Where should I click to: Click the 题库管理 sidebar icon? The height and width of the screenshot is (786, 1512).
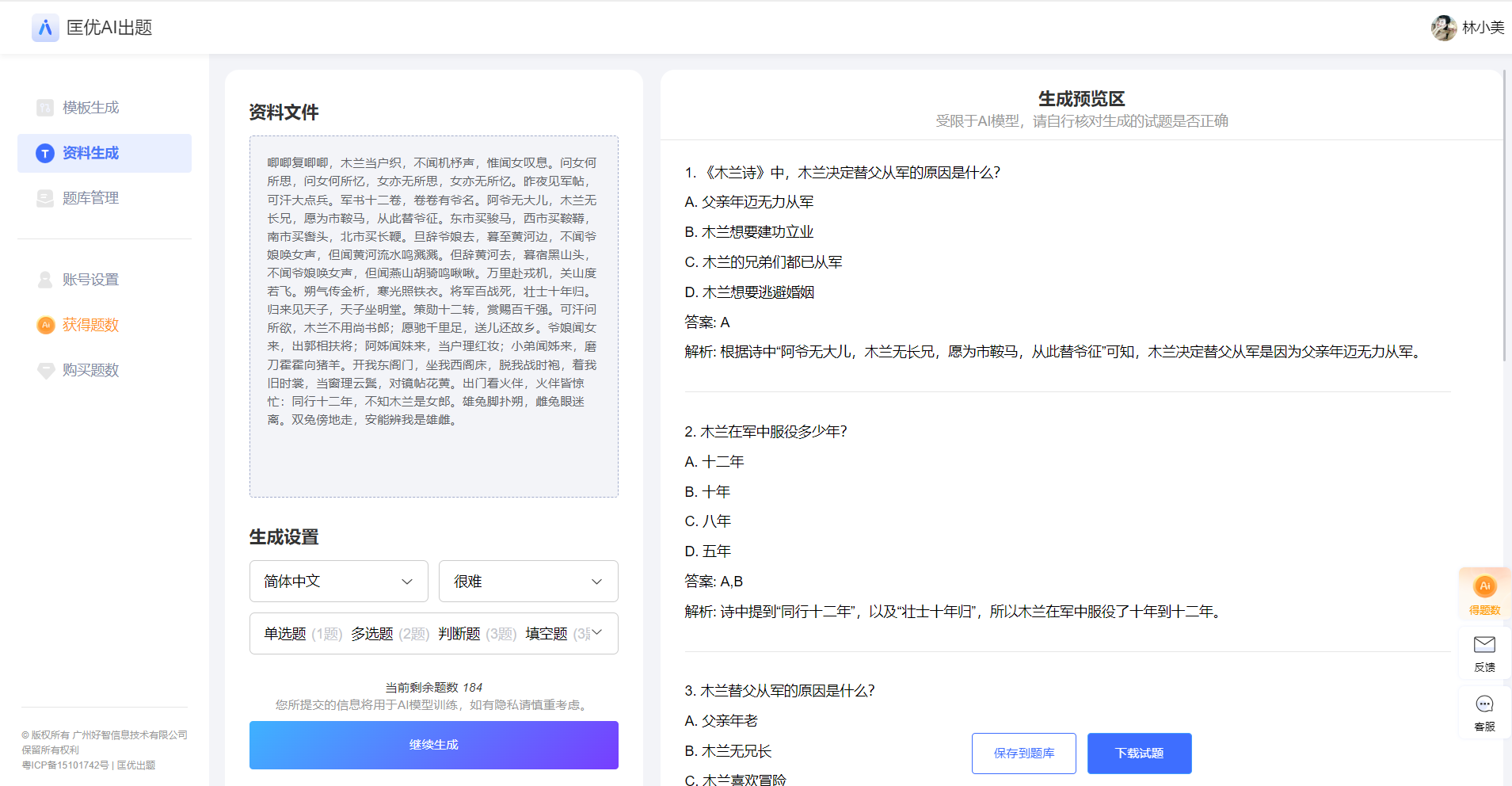click(45, 198)
